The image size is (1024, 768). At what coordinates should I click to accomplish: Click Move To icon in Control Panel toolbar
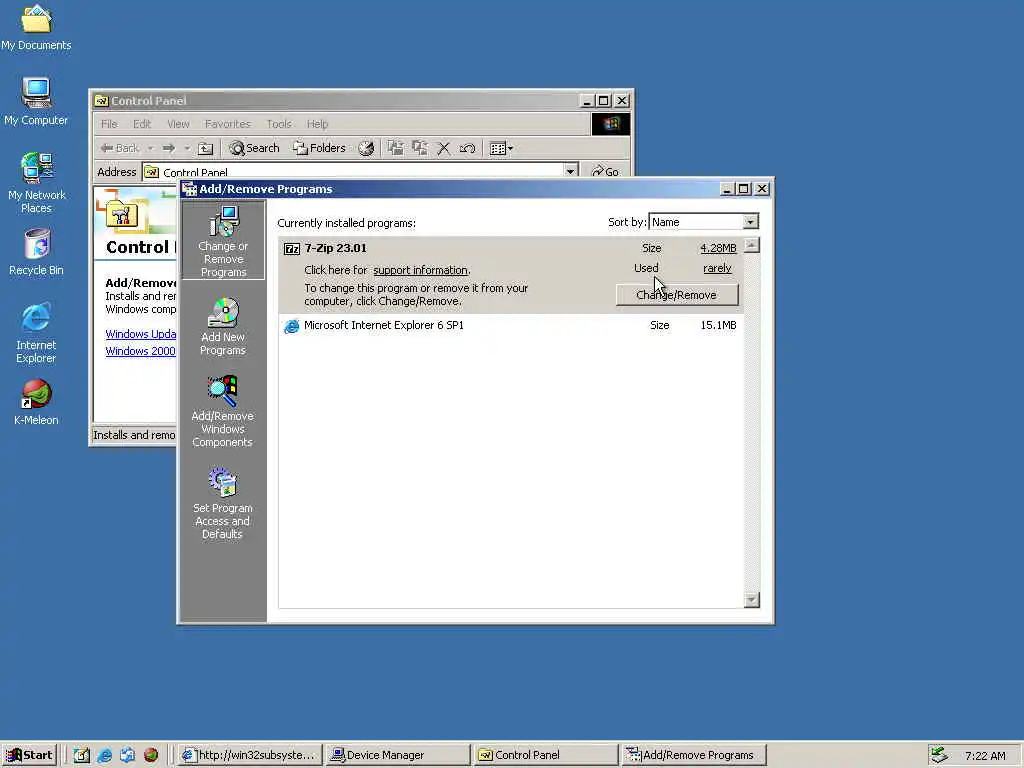point(395,148)
